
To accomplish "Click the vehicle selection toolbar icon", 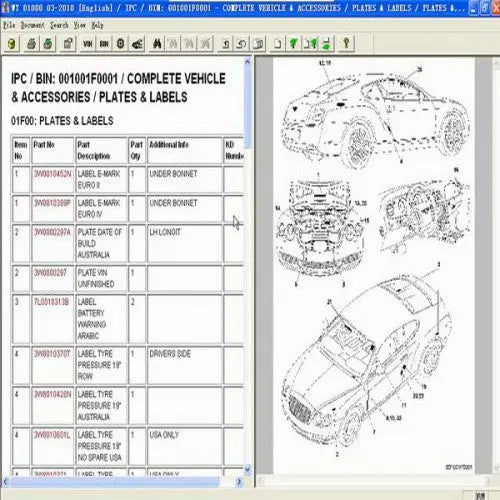I will coord(137,44).
